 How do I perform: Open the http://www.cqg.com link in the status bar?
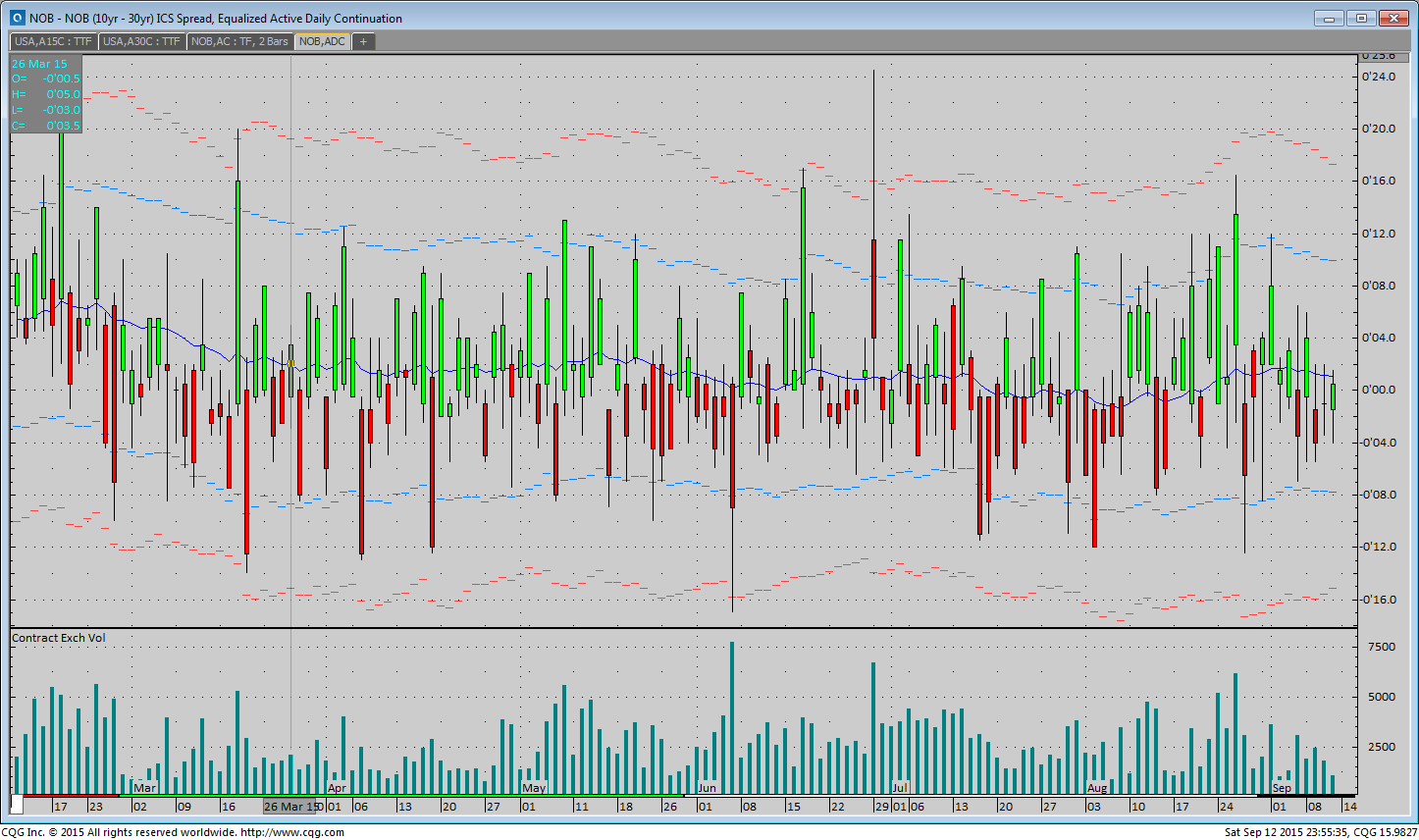tap(292, 832)
